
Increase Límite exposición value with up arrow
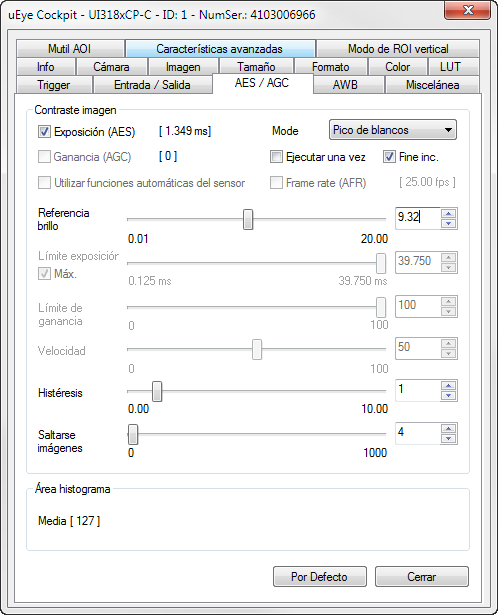coord(449,257)
